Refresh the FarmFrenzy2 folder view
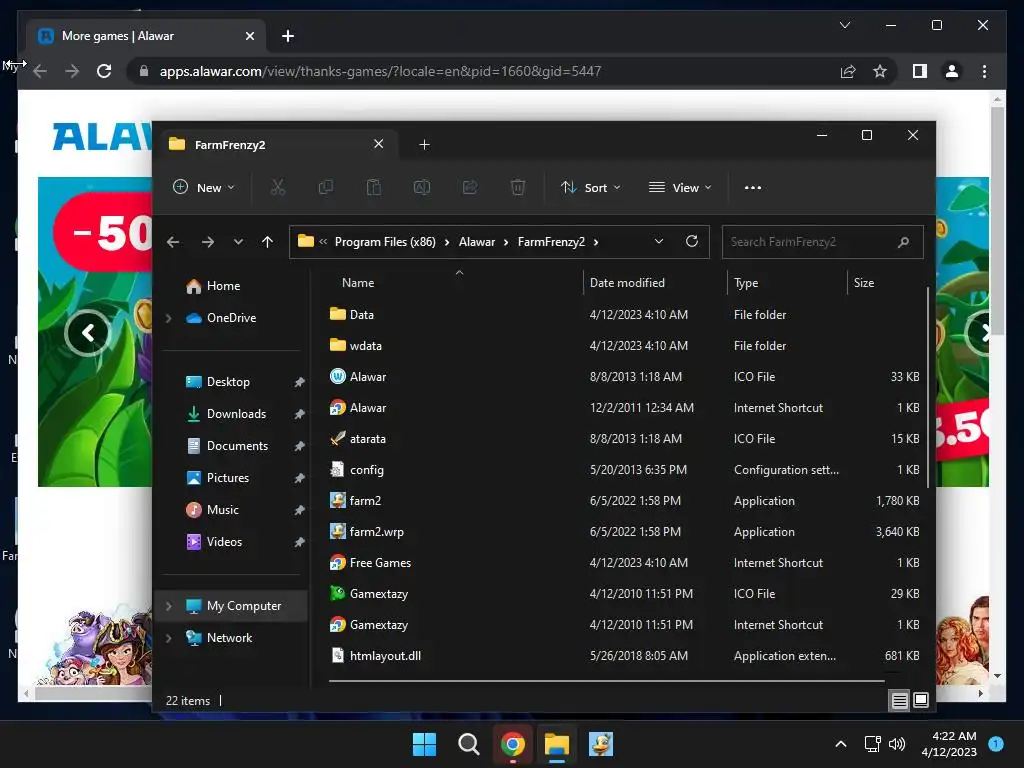 pyautogui.click(x=692, y=242)
